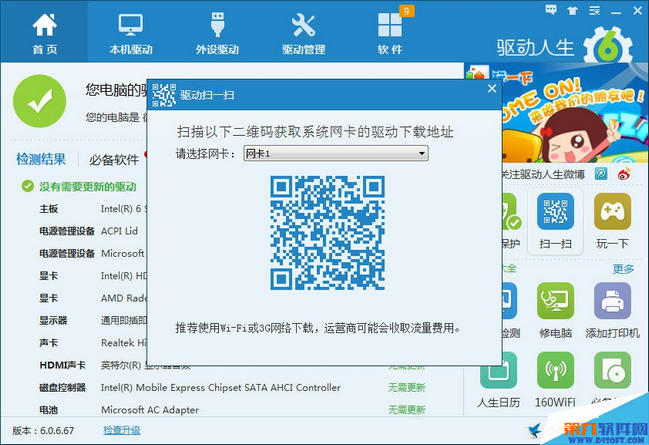The width and height of the screenshot is (649, 445).
Task: Open the 修电脑 repair tool
Action: click(555, 310)
